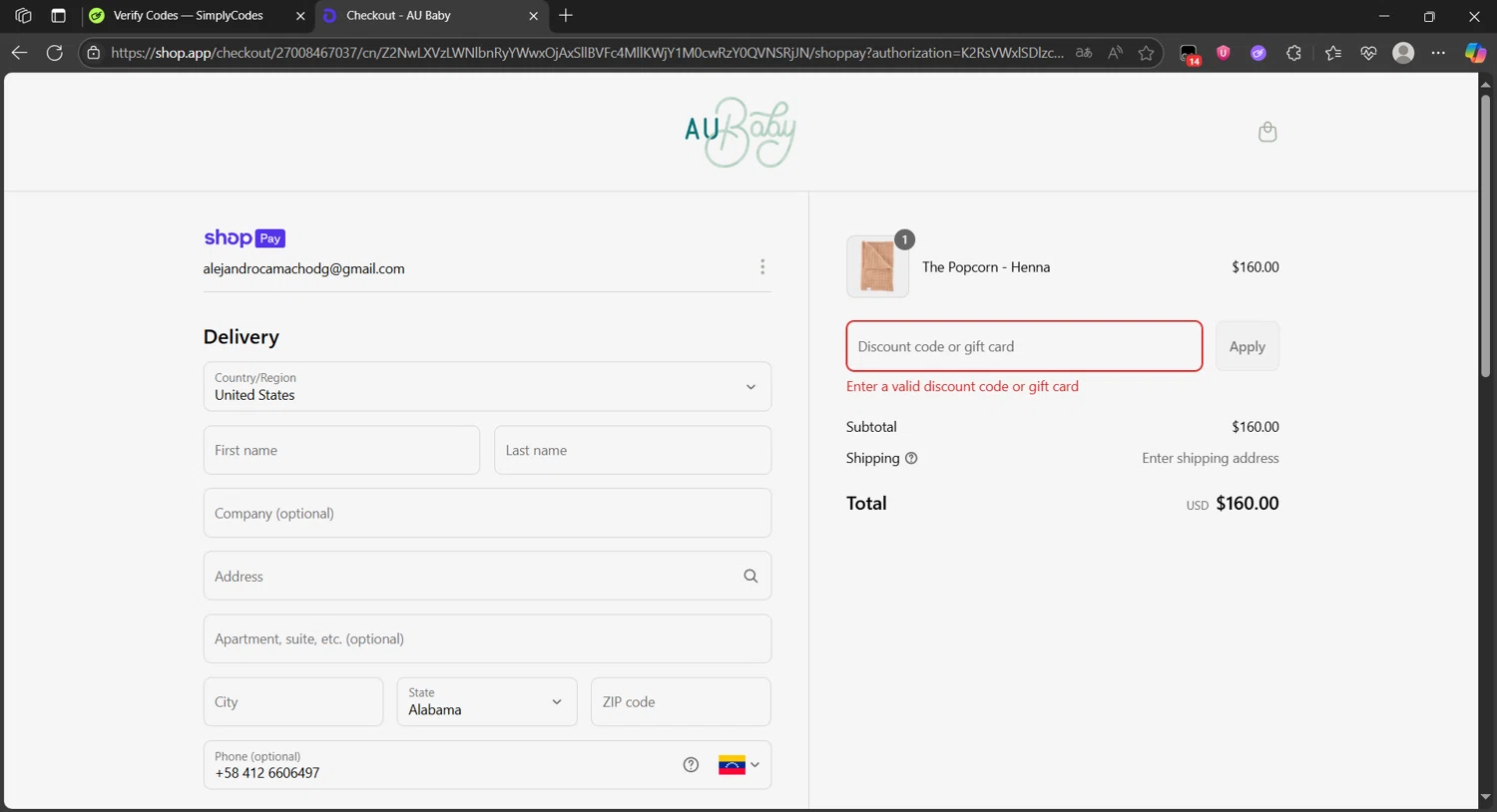Switch to Verify Codes — SimplyCodes tab
The height and width of the screenshot is (812, 1497).
188,16
